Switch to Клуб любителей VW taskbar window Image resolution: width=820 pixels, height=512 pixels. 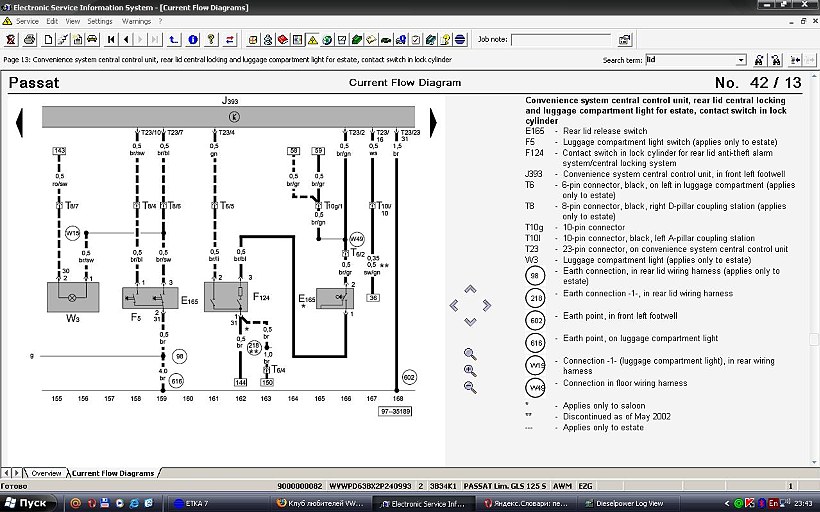tap(323, 504)
